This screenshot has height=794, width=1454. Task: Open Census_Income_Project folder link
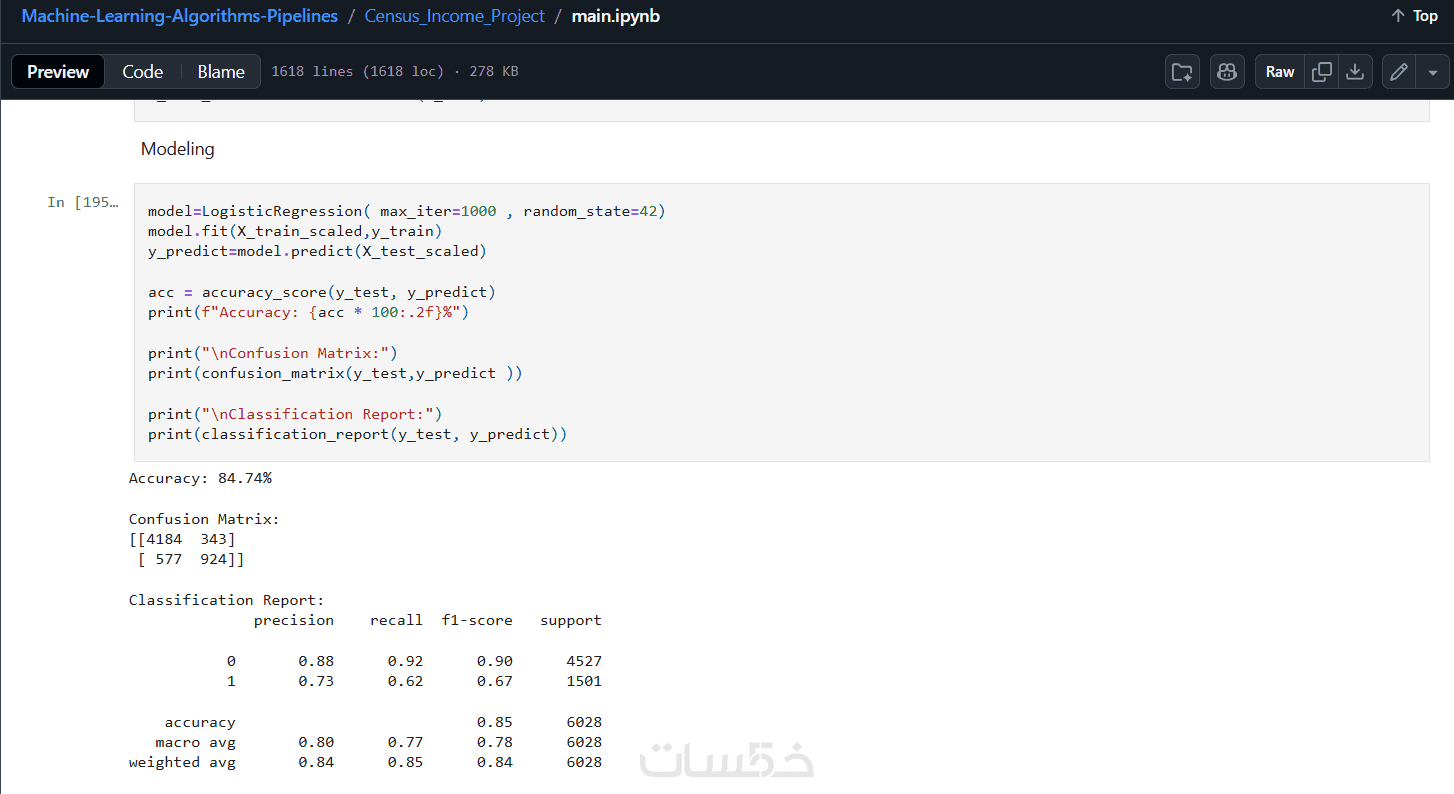click(455, 16)
